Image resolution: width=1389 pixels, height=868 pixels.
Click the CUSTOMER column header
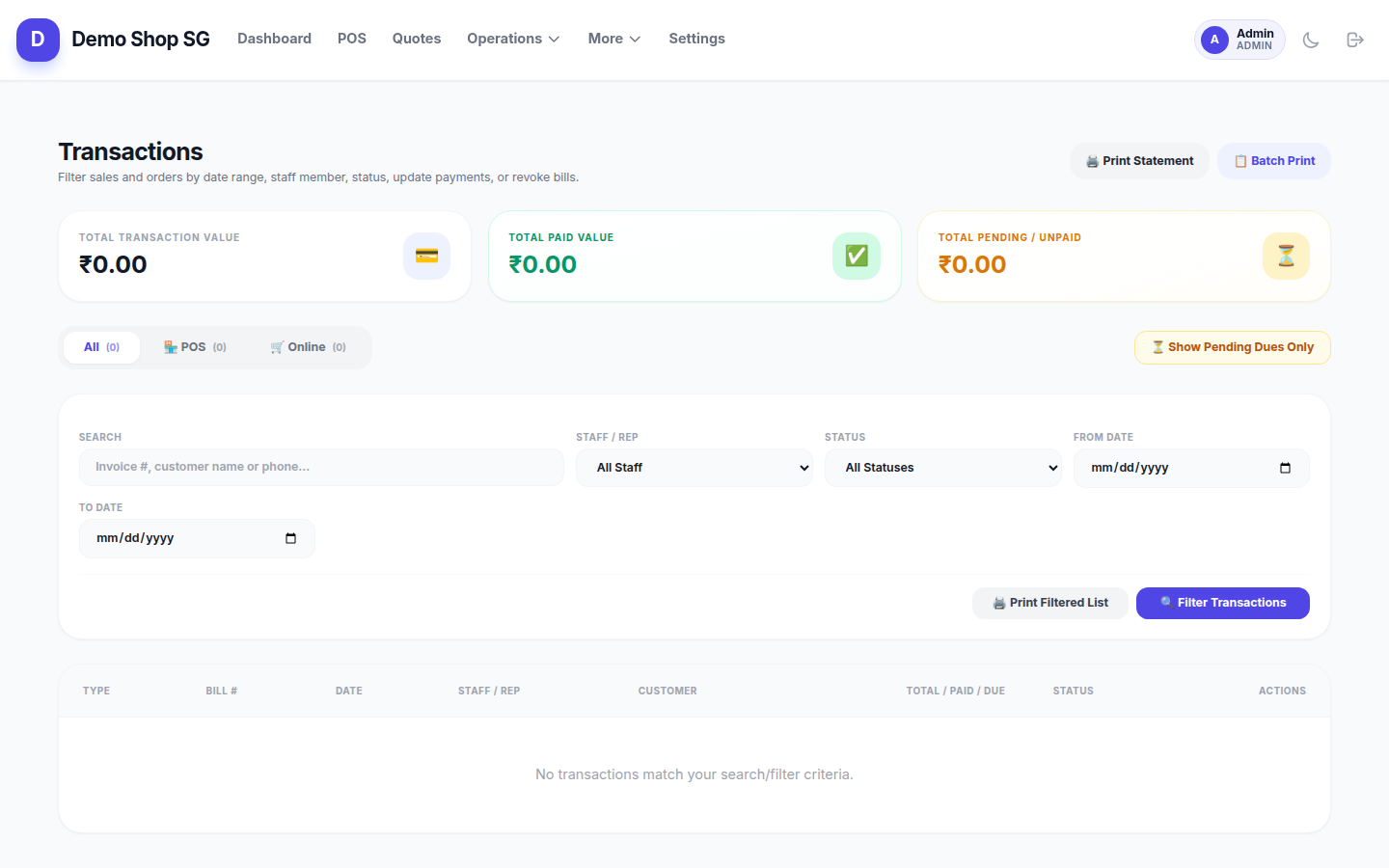pos(667,691)
